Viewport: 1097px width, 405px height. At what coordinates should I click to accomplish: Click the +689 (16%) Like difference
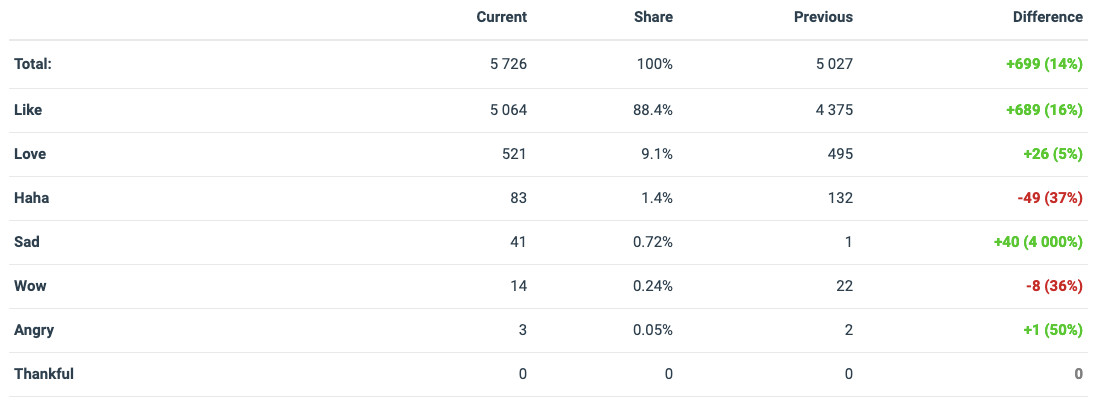click(x=1045, y=110)
